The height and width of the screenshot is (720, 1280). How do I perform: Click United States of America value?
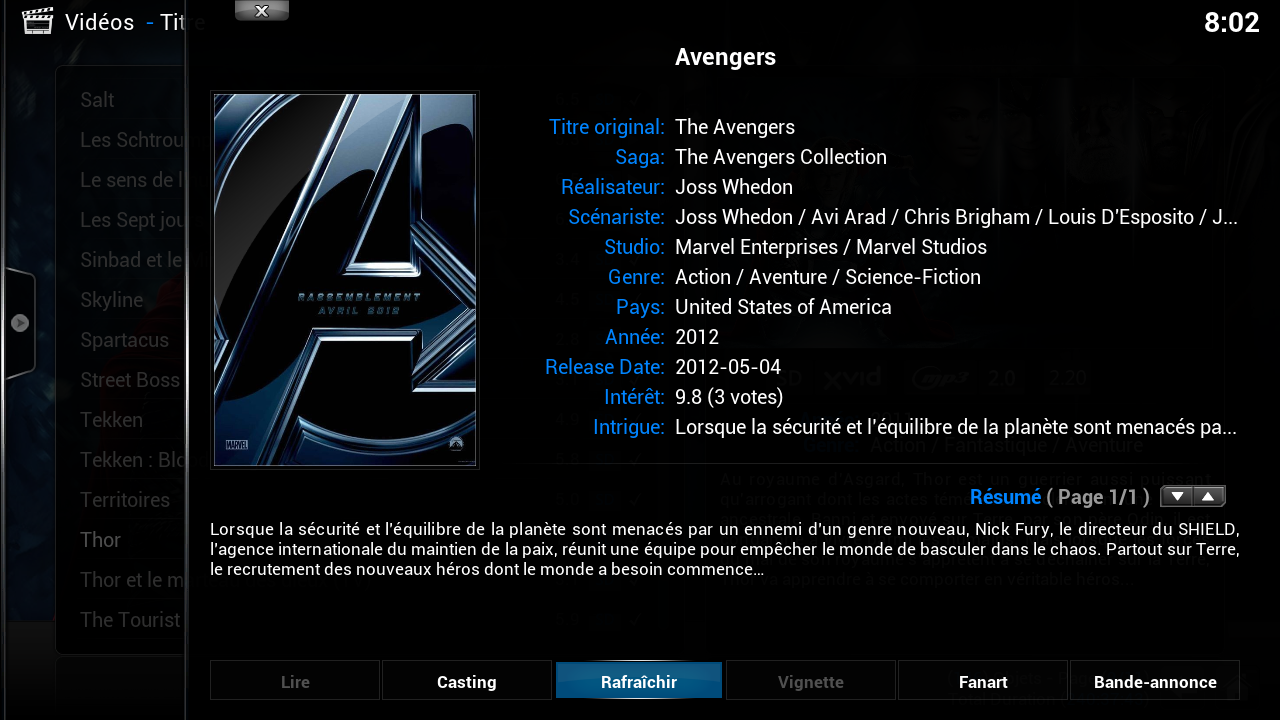click(783, 307)
